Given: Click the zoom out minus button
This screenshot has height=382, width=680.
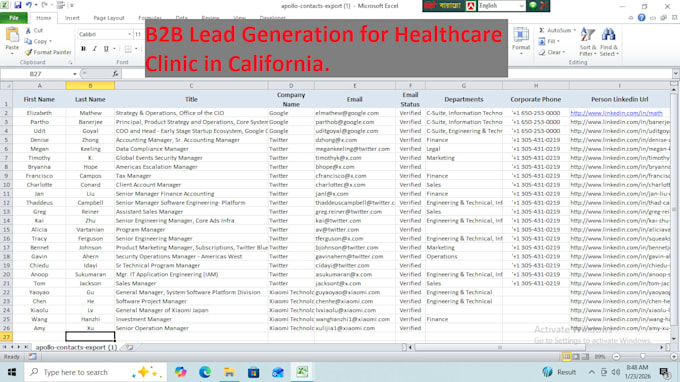Looking at the screenshot, I should pyautogui.click(x=616, y=356).
